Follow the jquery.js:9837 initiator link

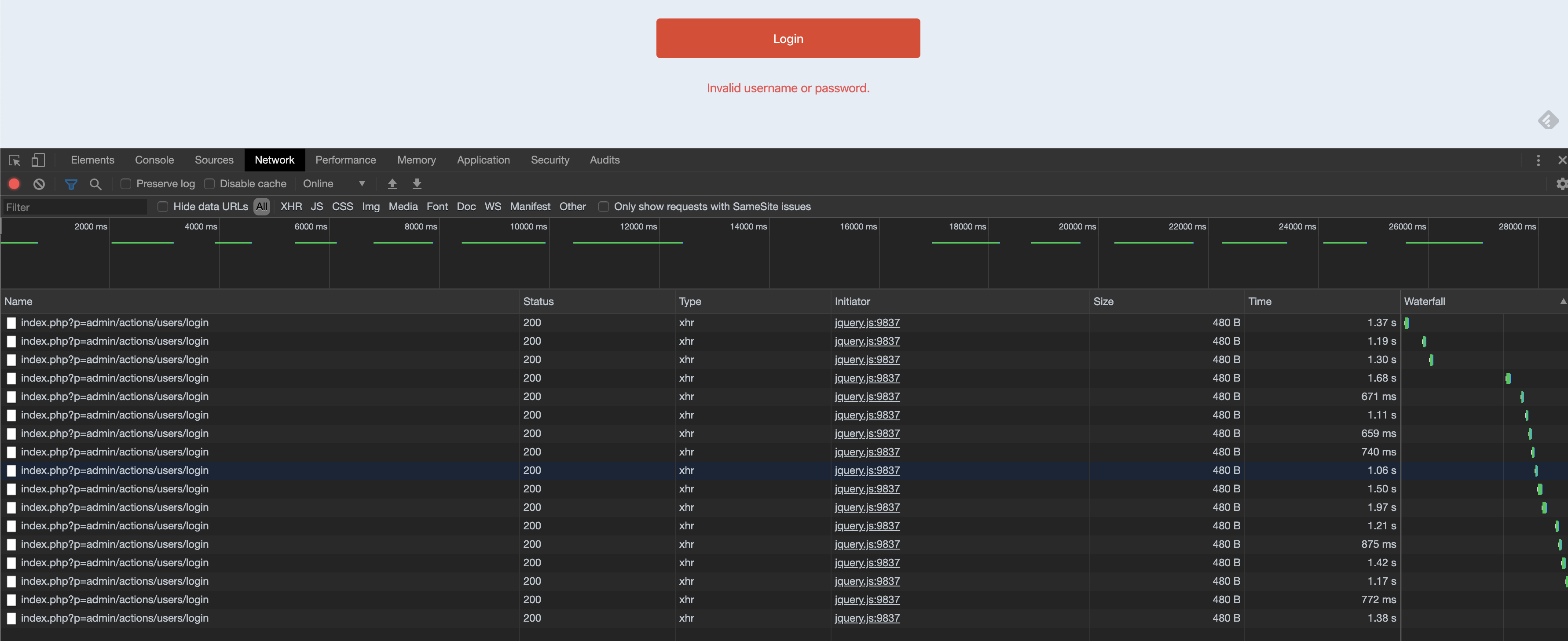click(x=867, y=322)
